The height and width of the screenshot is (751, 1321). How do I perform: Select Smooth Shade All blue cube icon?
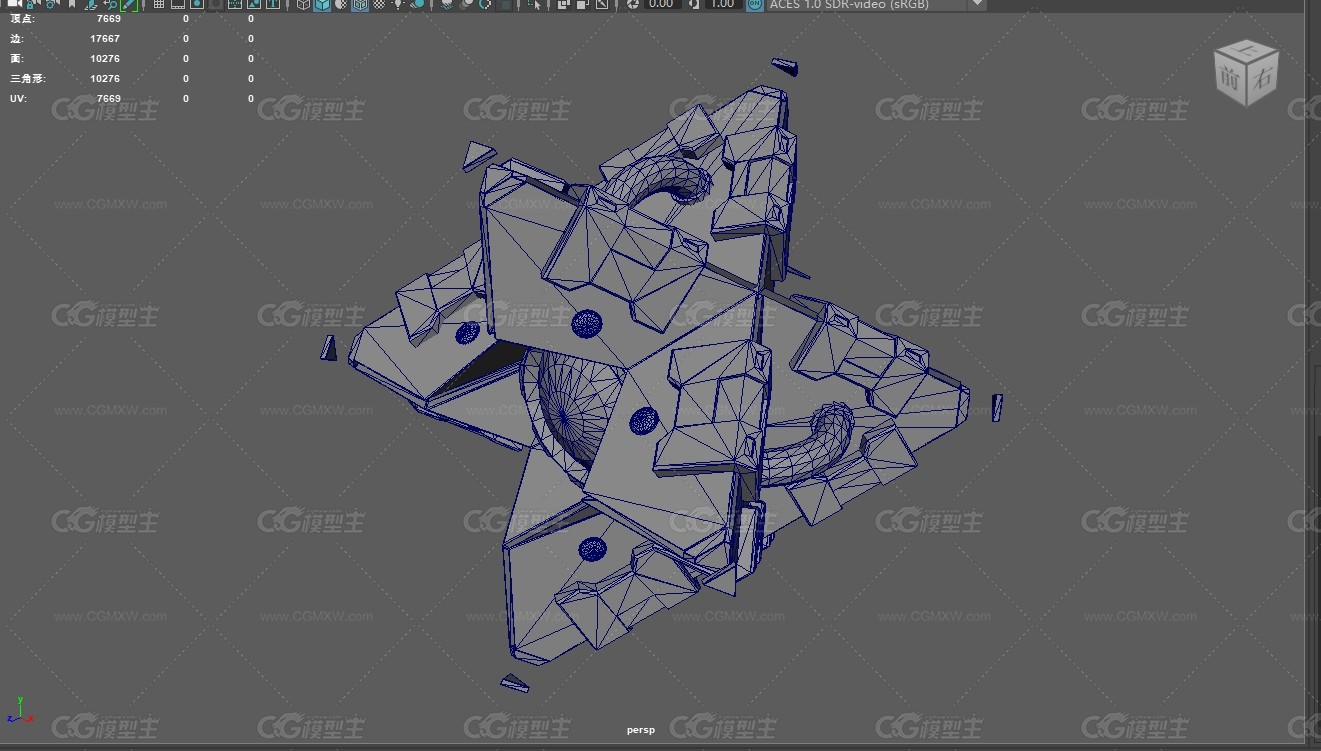[x=322, y=4]
